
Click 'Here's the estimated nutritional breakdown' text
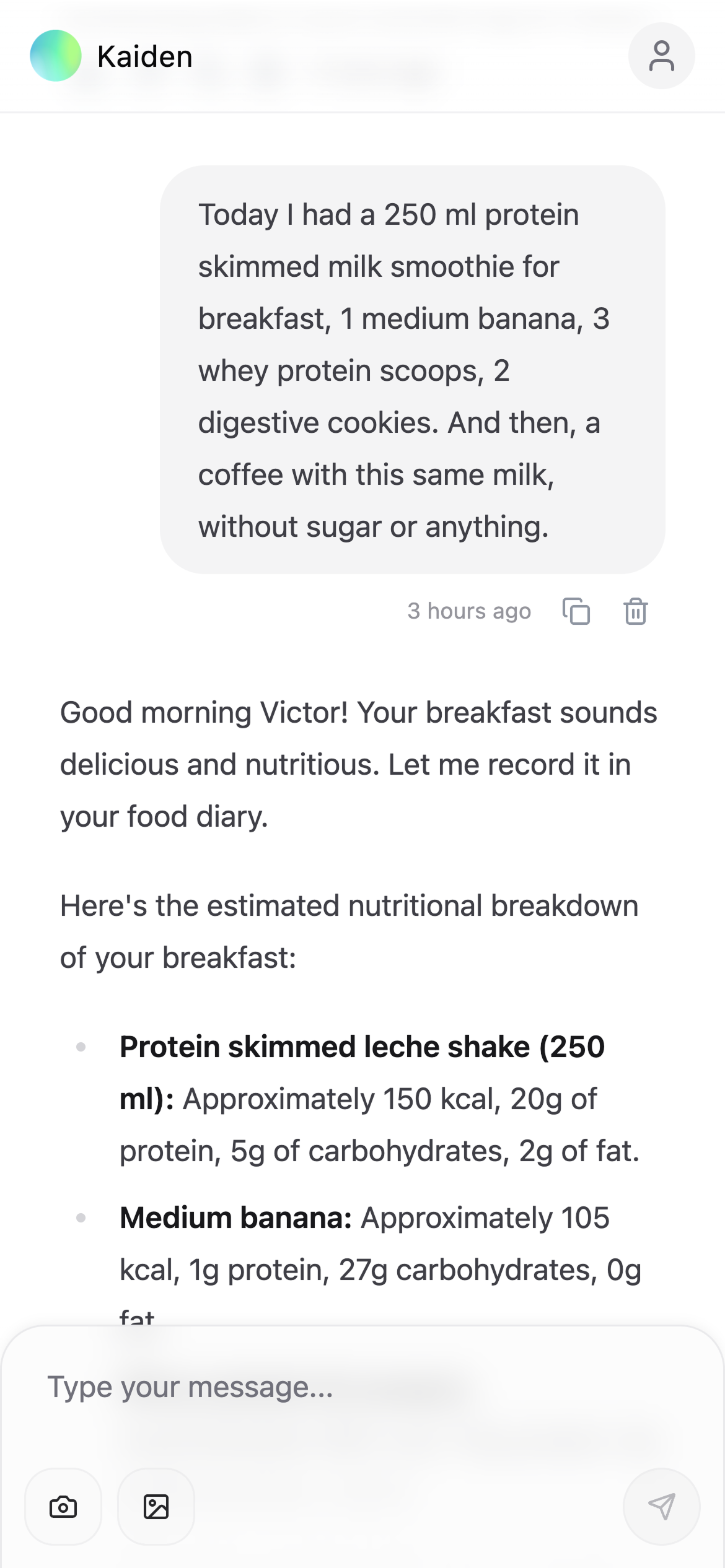[349, 905]
